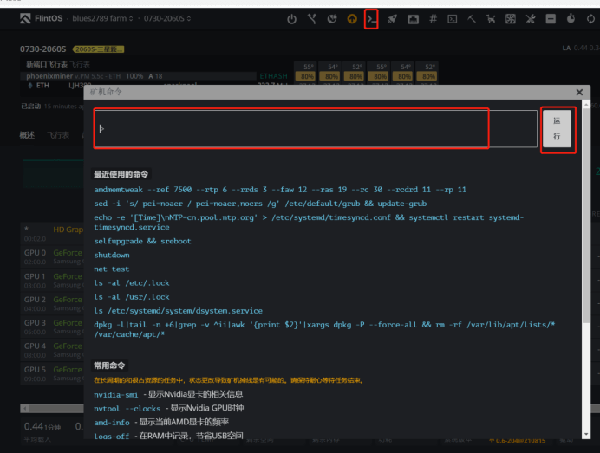Viewport: 600px width, 453px height.
Task: Click the ethernet port icon in the toolbar
Action: point(413,19)
